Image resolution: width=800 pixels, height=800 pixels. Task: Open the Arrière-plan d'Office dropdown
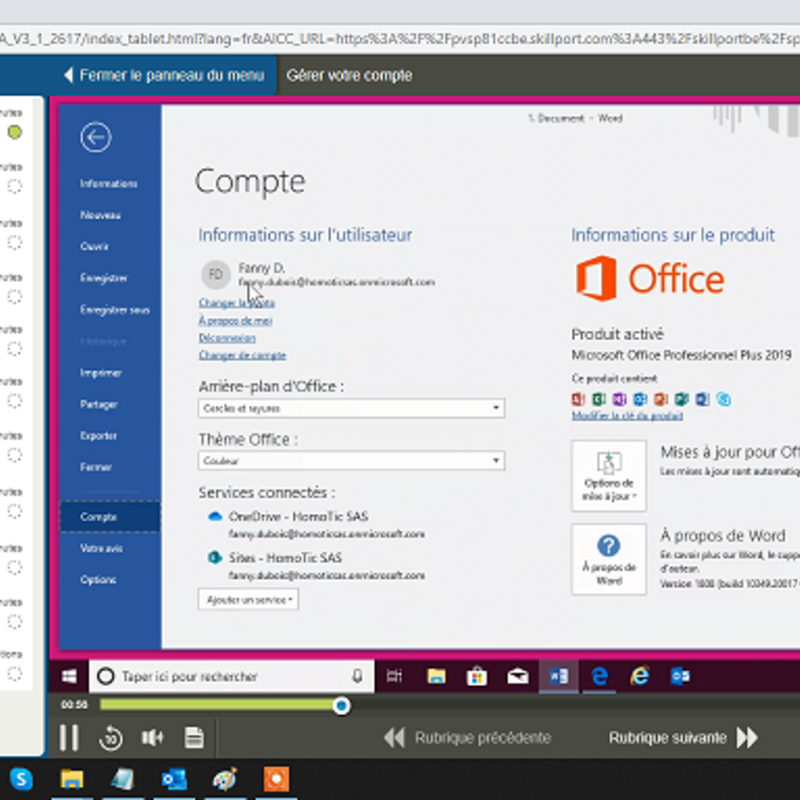coord(352,408)
